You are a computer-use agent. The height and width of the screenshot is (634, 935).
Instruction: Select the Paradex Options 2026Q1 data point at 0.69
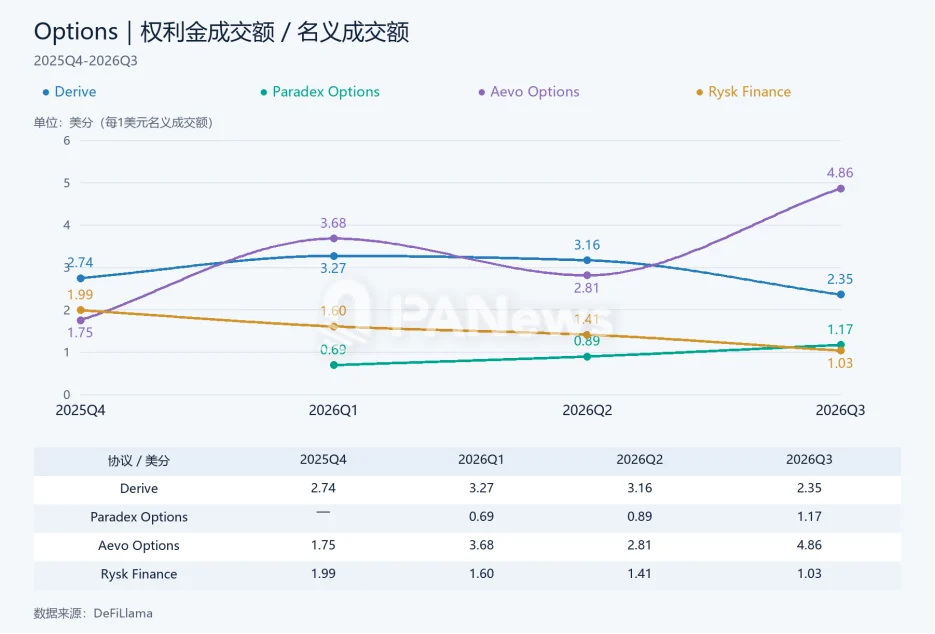(x=334, y=365)
